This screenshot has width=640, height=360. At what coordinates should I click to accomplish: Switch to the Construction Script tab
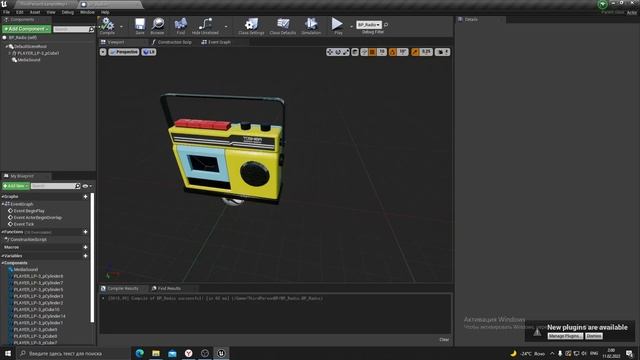[174, 42]
